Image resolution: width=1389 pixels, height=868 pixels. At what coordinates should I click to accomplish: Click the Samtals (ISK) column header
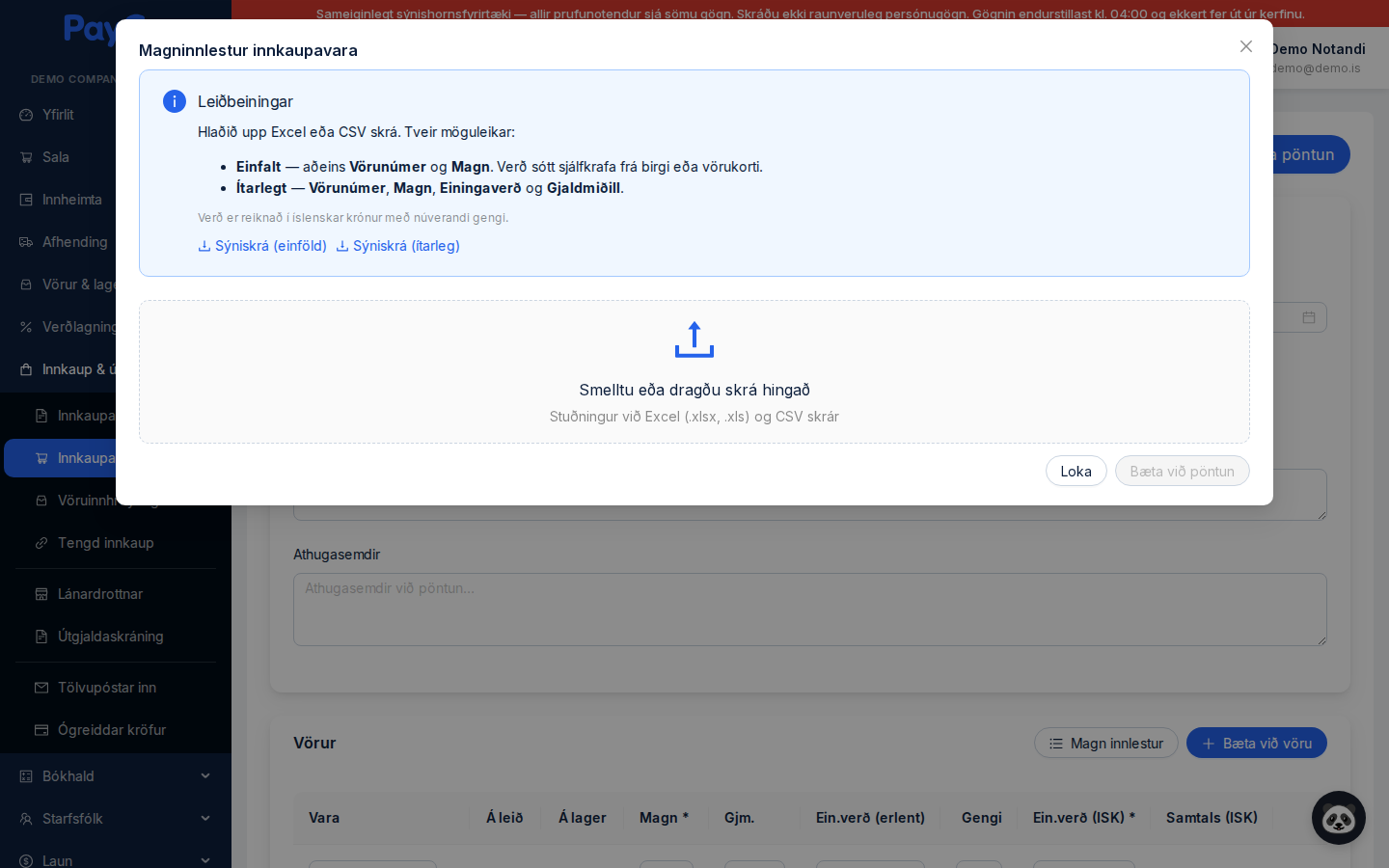click(1212, 818)
